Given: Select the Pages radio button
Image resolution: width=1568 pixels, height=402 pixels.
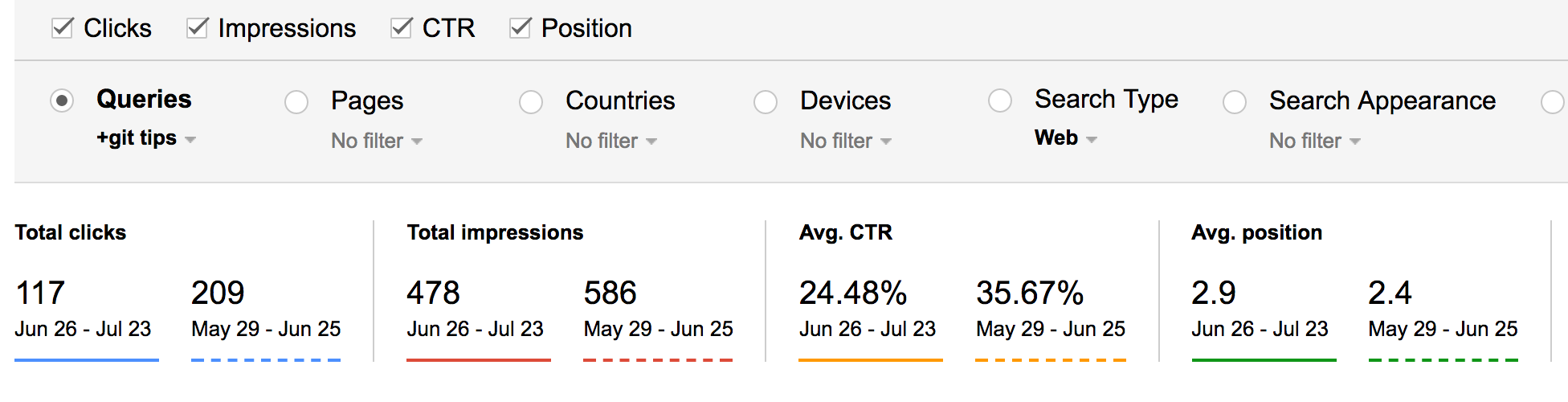Looking at the screenshot, I should [296, 102].
